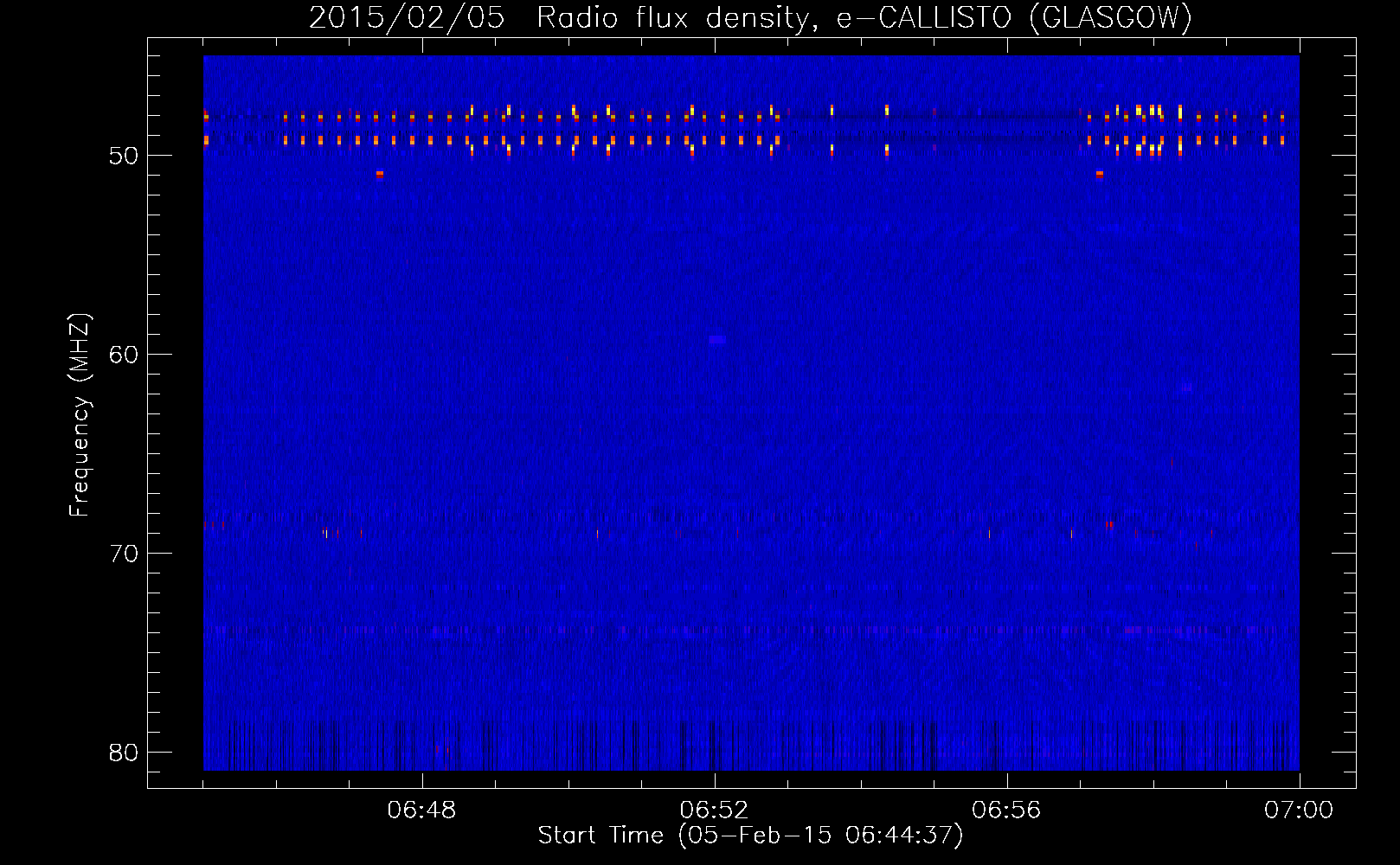Click the plot title 'Radio flux density, e-CALLISTO (GLASGOW)'
The height and width of the screenshot is (865, 1400).
[x=864, y=17]
